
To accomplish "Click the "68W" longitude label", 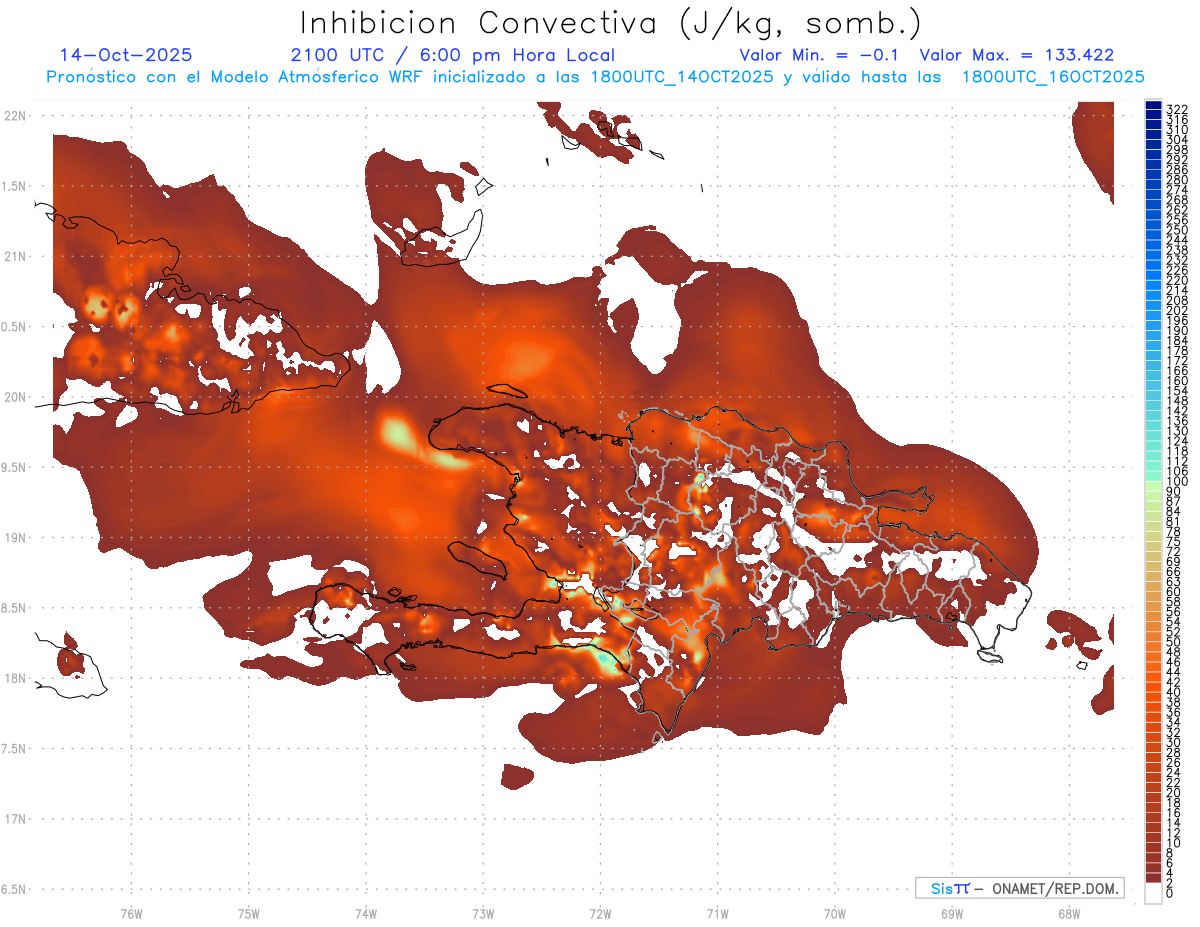I will point(1069,912).
